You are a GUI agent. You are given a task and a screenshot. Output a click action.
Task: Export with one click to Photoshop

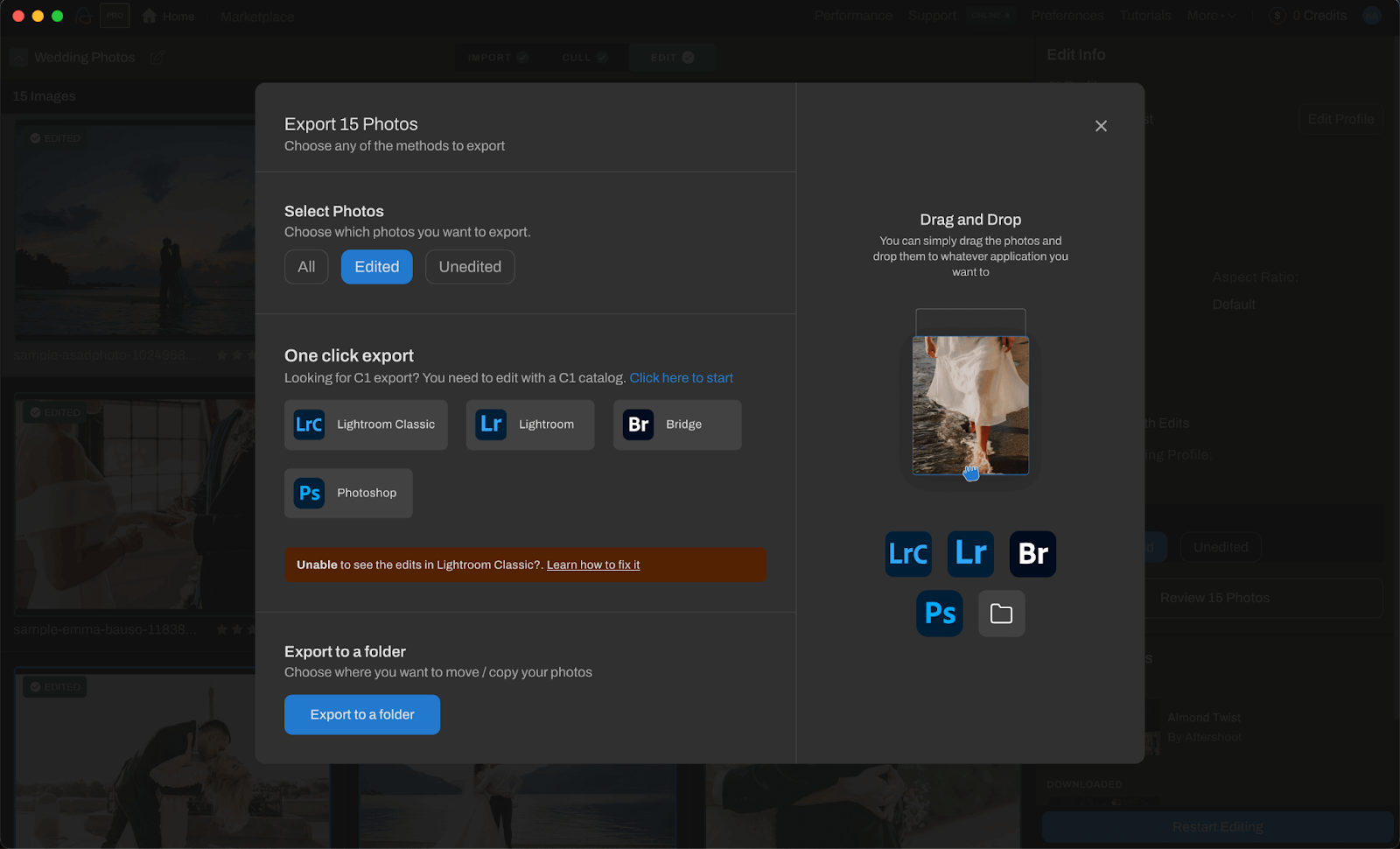(x=348, y=493)
